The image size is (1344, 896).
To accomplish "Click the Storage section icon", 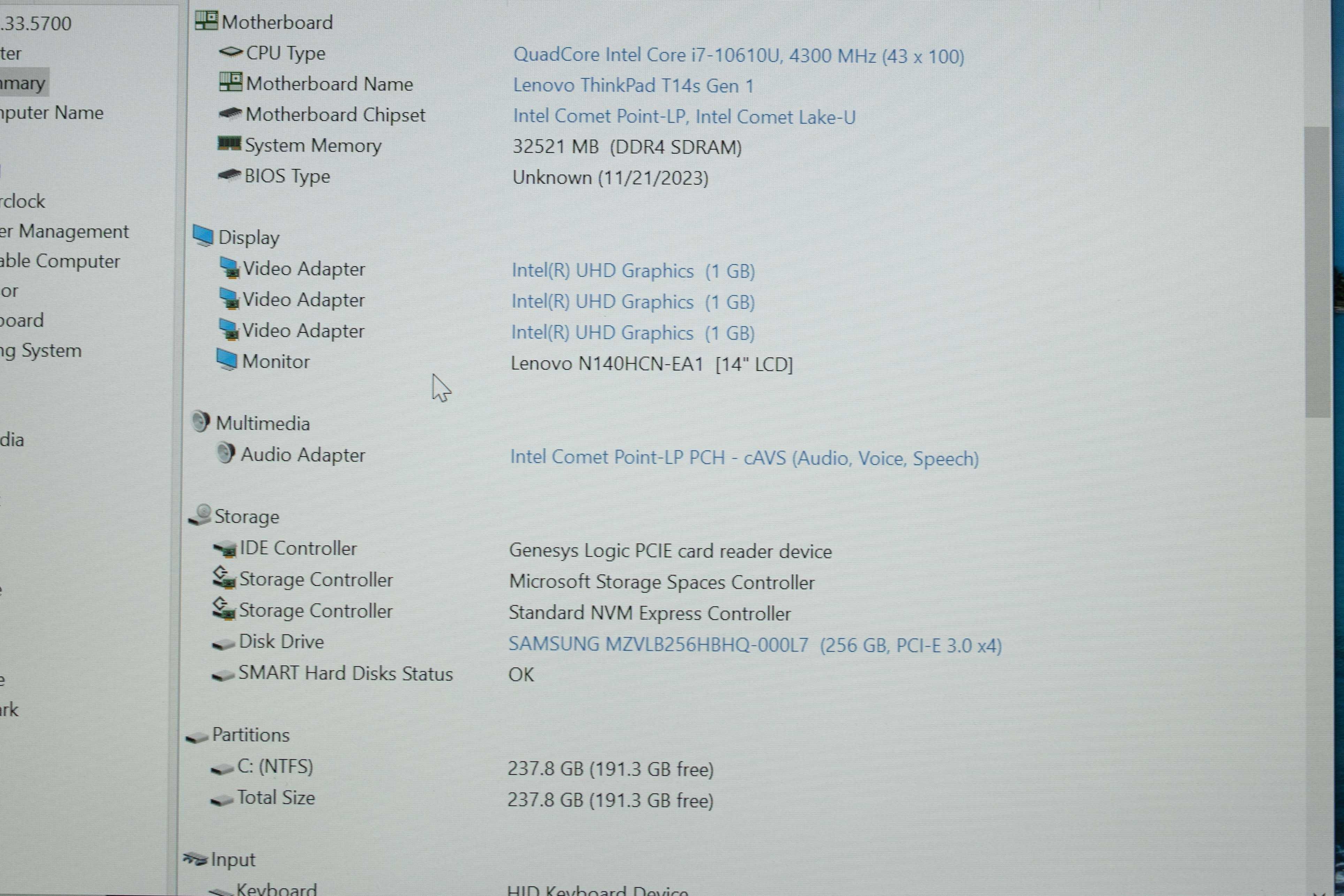I will click(200, 516).
